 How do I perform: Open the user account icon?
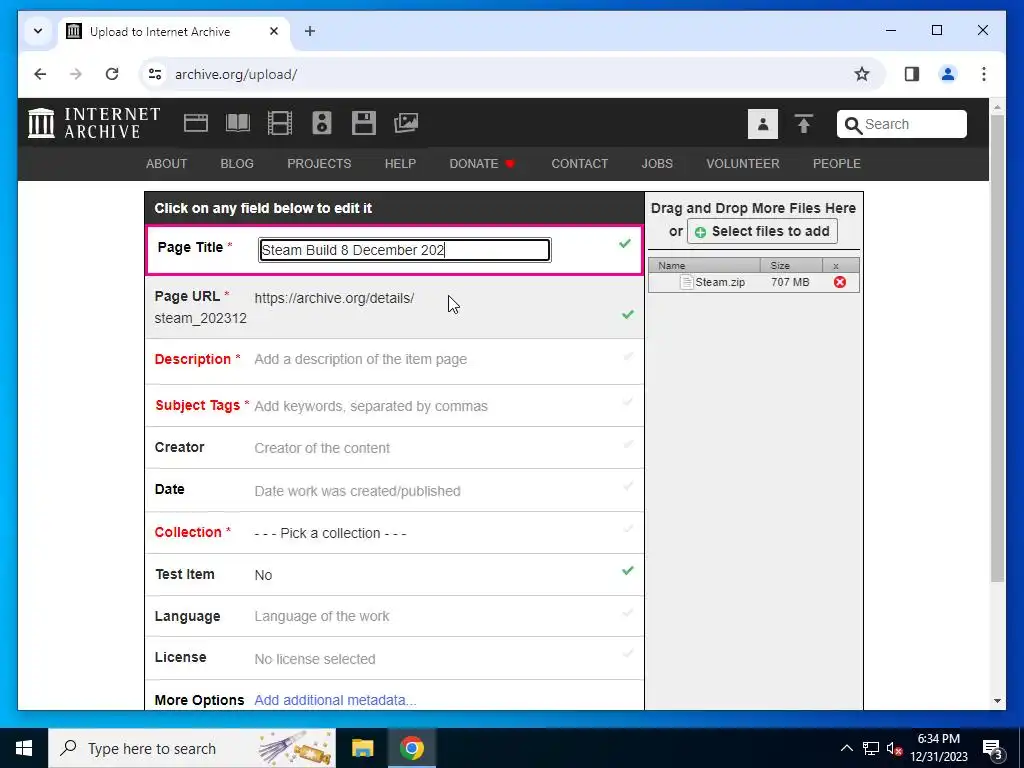pos(763,124)
